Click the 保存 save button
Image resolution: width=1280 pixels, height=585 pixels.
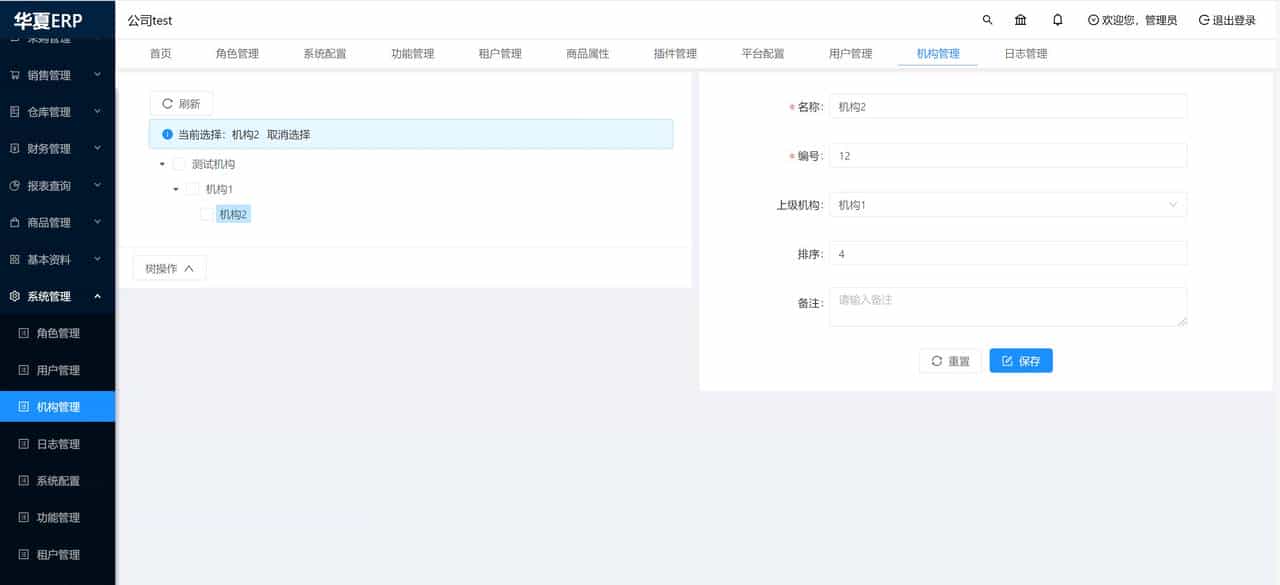[1020, 361]
